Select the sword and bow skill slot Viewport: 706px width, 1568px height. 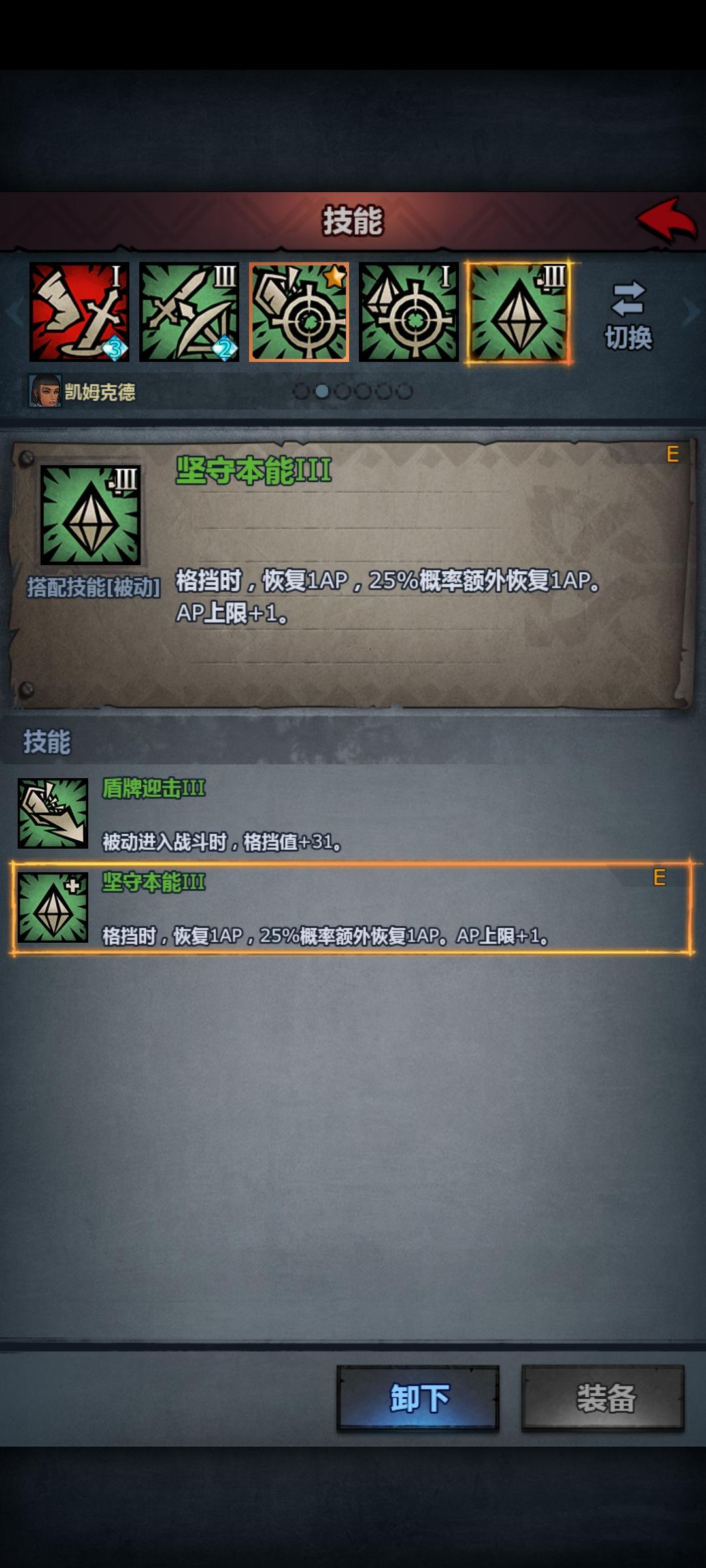coord(189,312)
